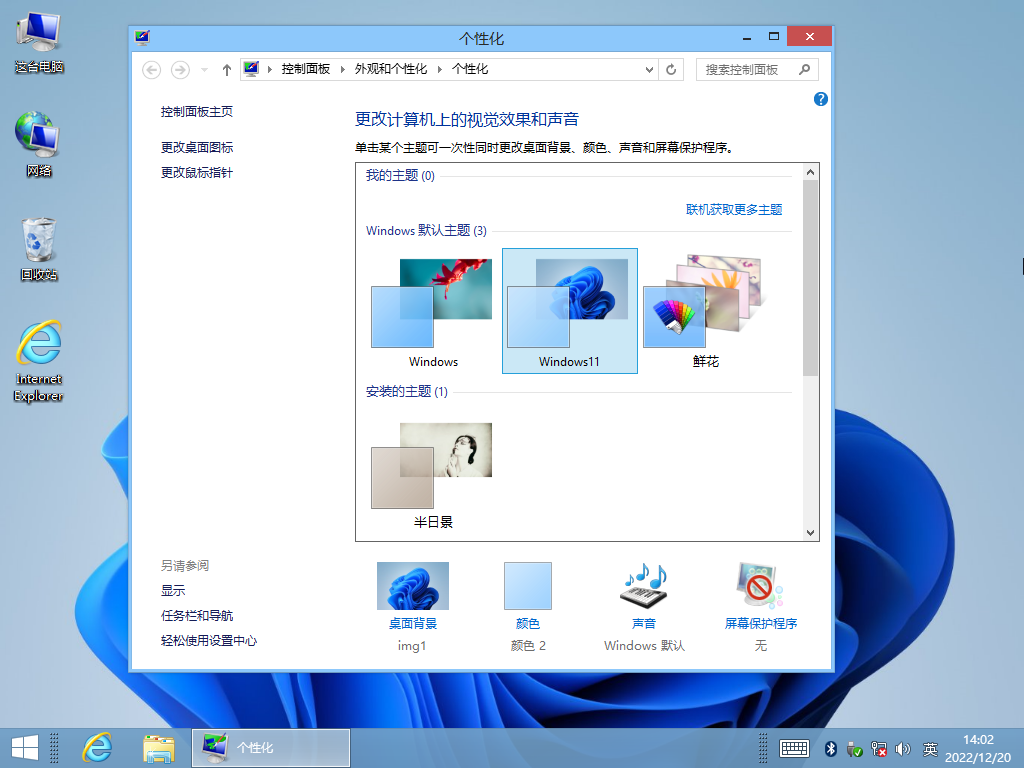Open Internet Explorer in the taskbar
The width and height of the screenshot is (1024, 768).
pos(97,747)
